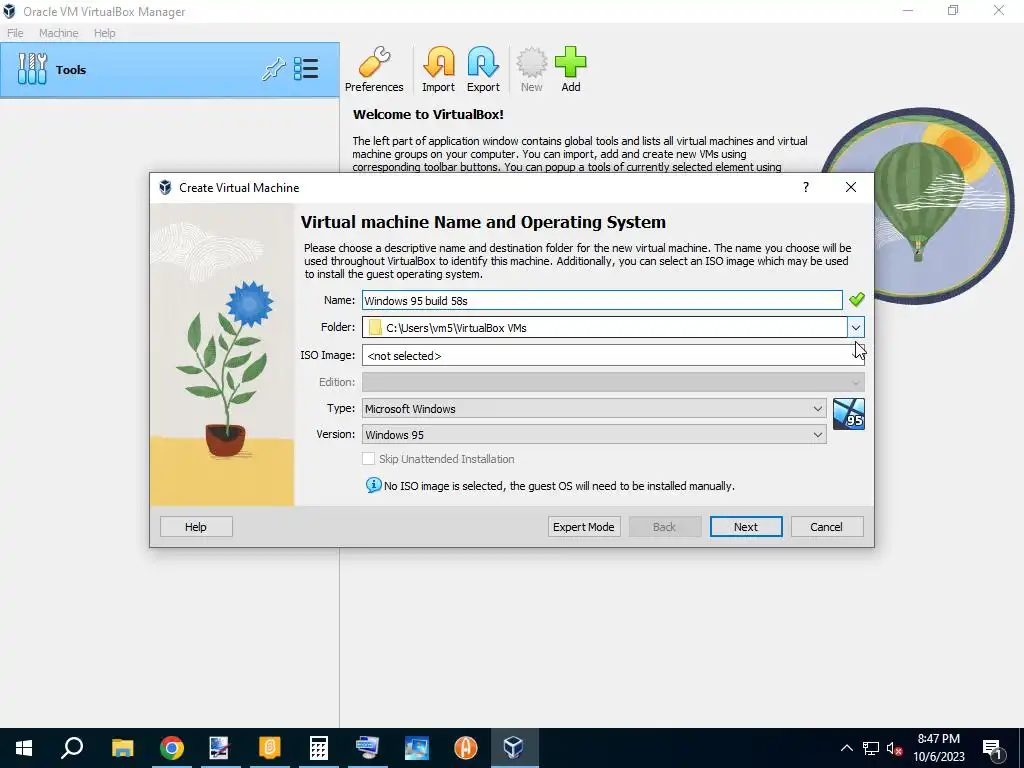Click the yellow folder icon in Folder field

tap(375, 327)
